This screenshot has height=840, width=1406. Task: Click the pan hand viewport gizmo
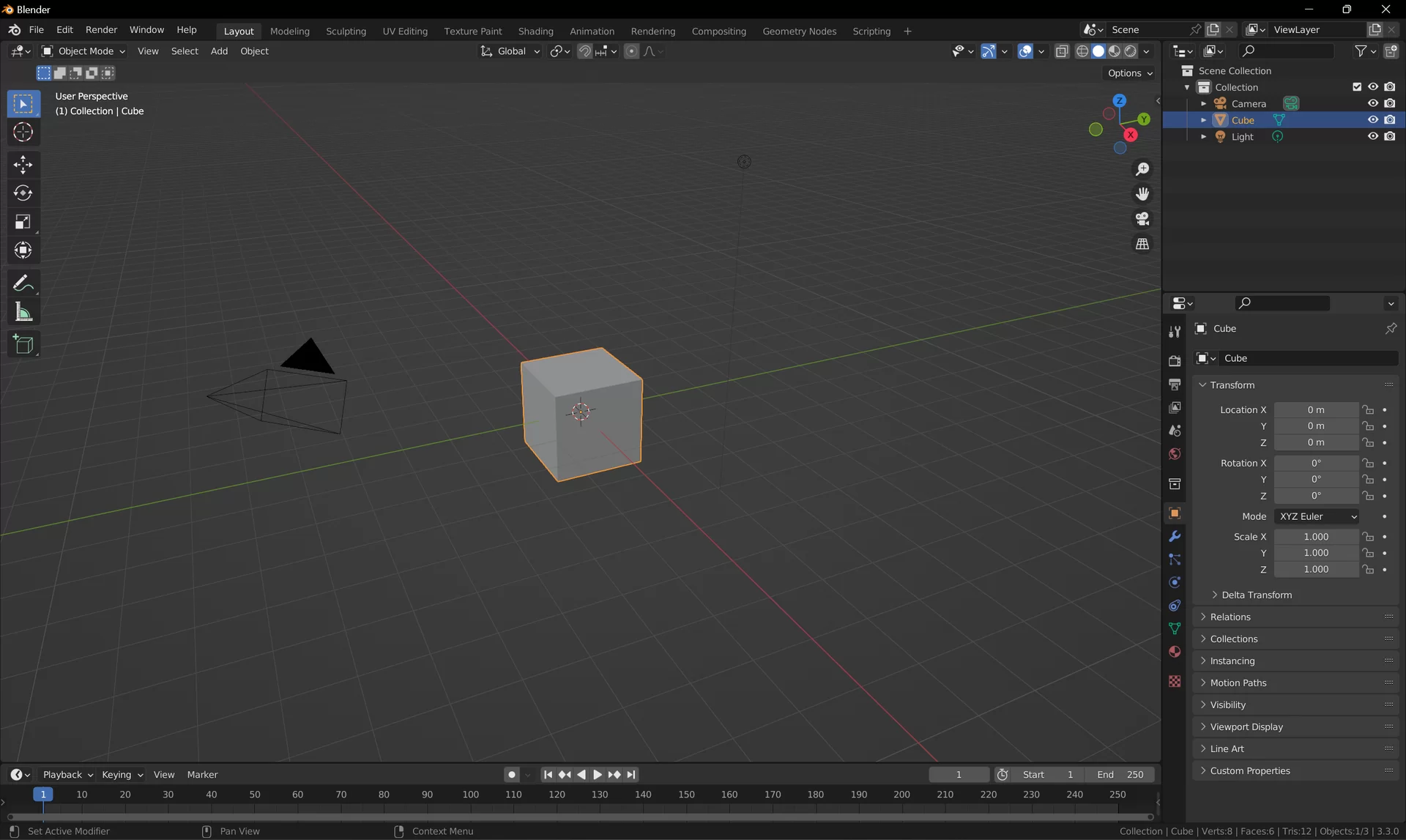(x=1142, y=194)
